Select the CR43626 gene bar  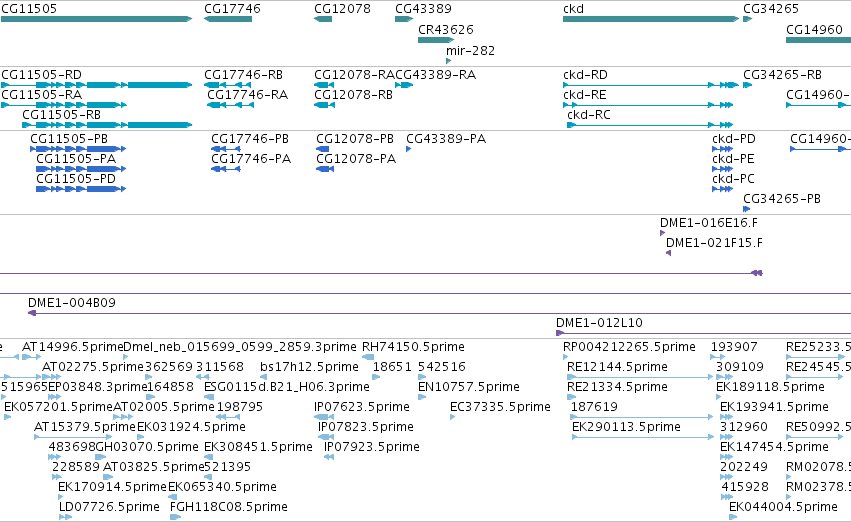click(436, 40)
